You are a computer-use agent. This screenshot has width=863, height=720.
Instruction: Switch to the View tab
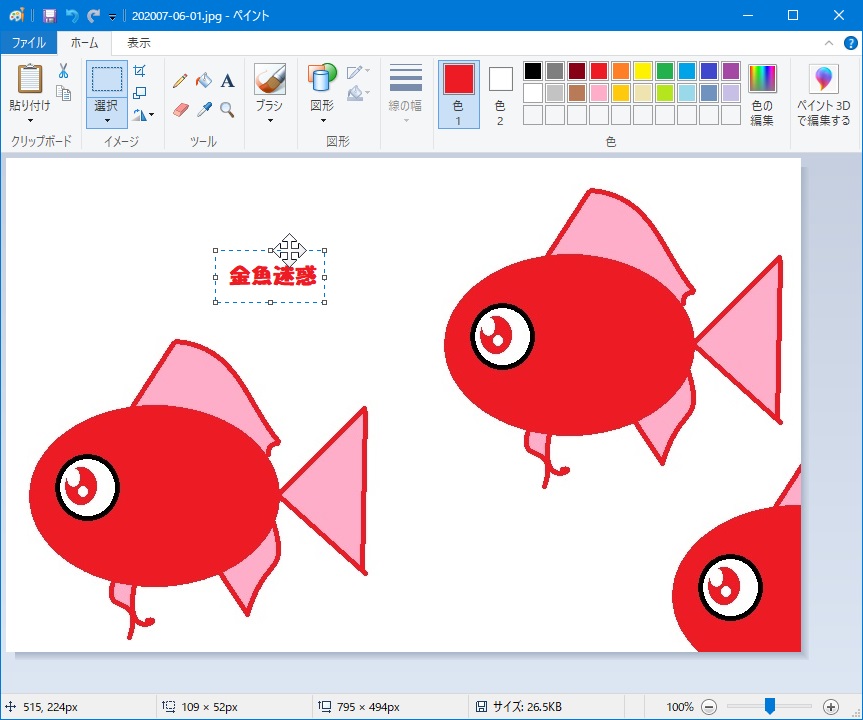click(x=137, y=43)
